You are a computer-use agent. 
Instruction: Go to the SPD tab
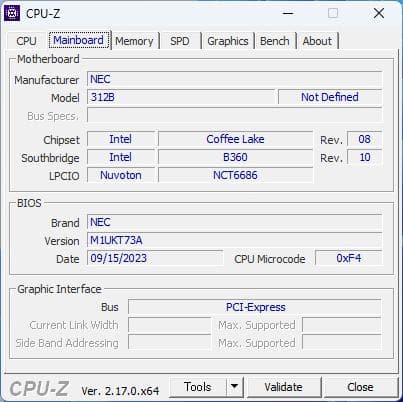(180, 41)
